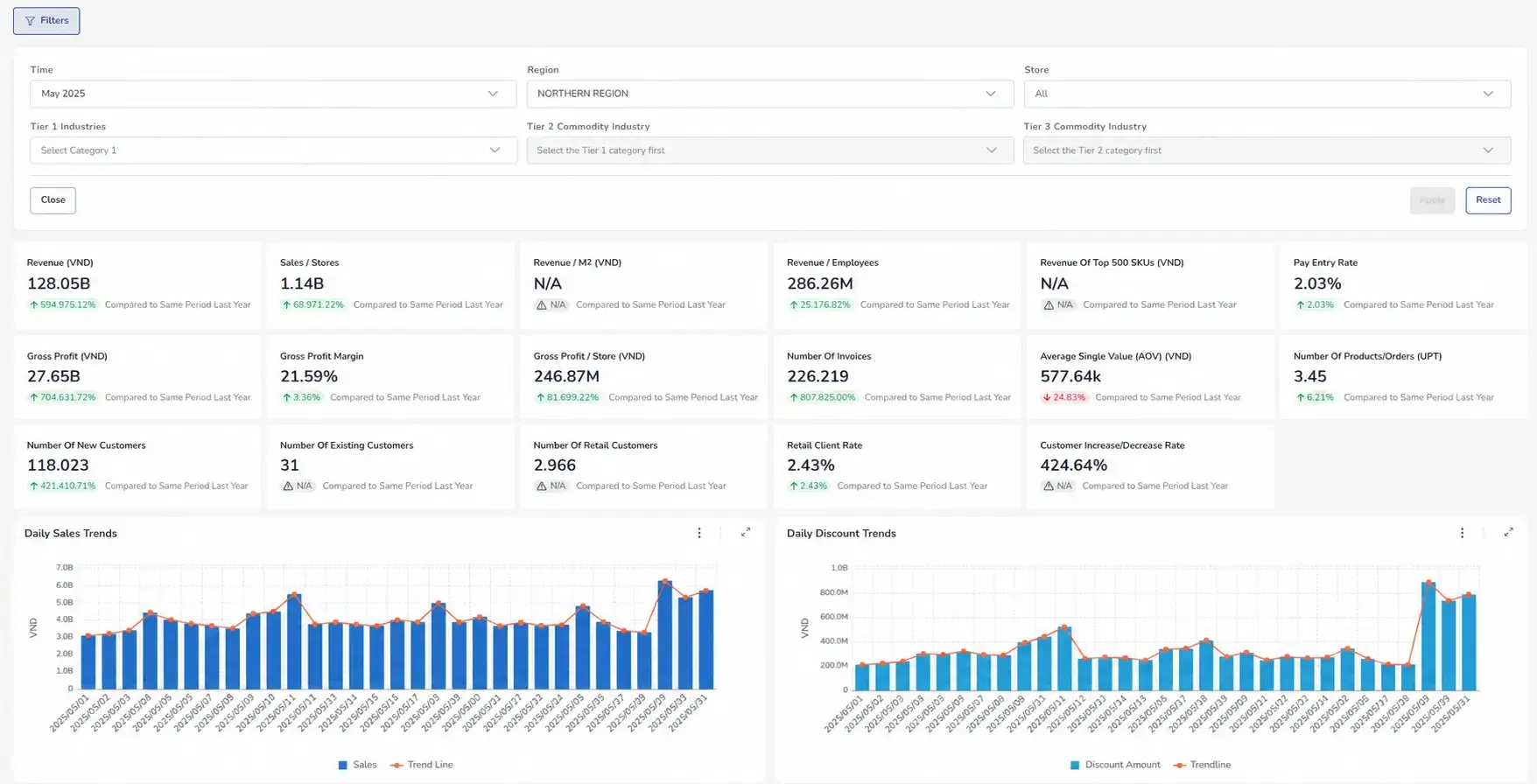This screenshot has height=784, width=1537.
Task: Click the Daily Sales Trends title
Action: 71,534
